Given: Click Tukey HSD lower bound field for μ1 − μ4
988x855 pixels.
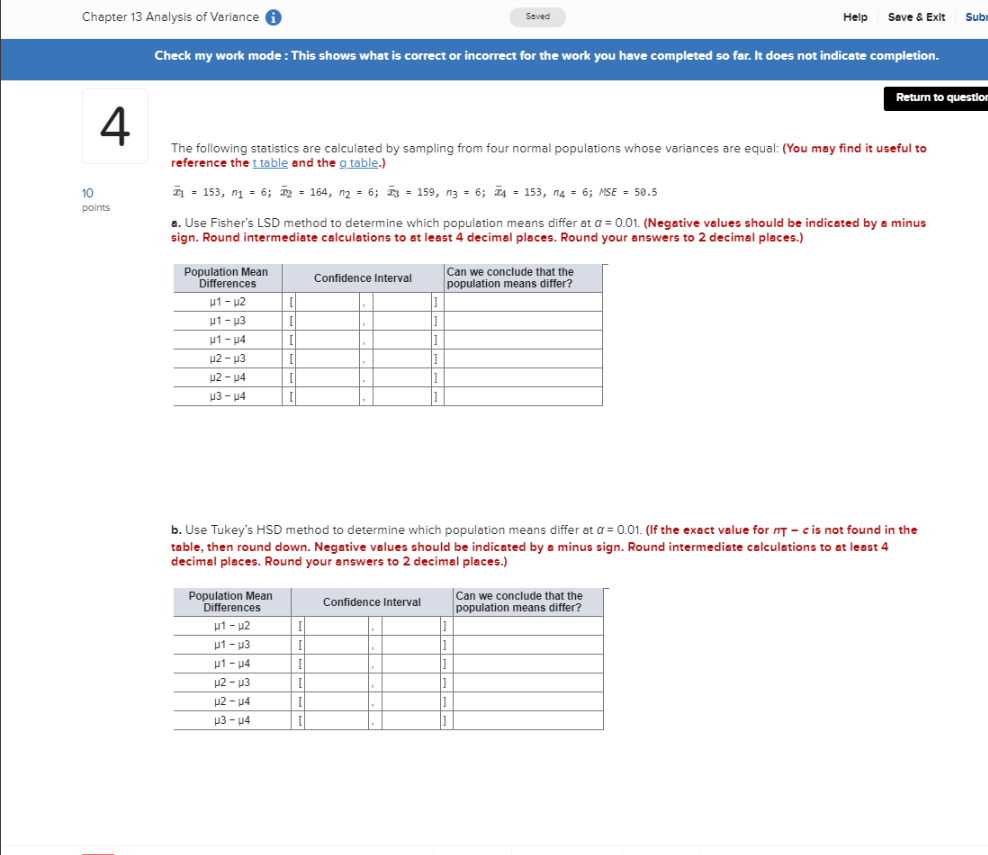Looking at the screenshot, I should click(336, 663).
